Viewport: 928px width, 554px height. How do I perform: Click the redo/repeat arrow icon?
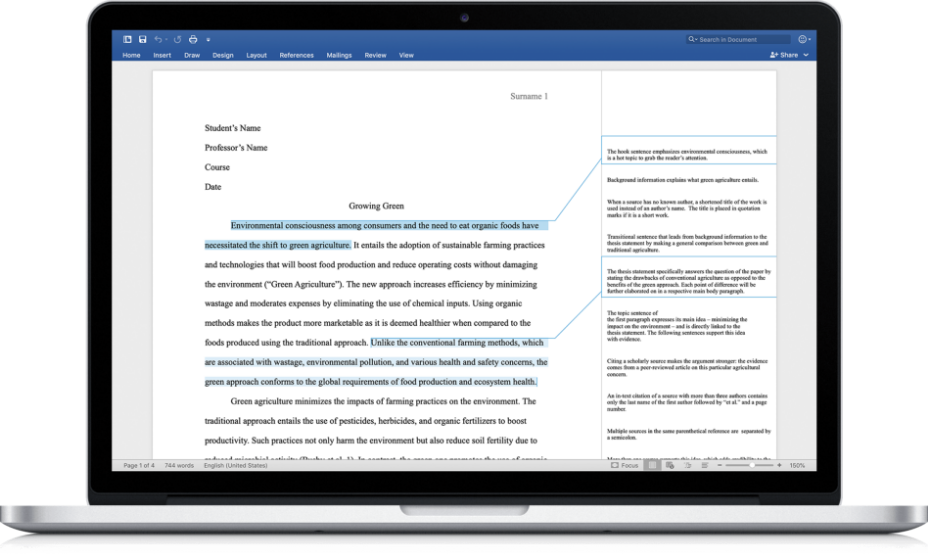[x=178, y=39]
